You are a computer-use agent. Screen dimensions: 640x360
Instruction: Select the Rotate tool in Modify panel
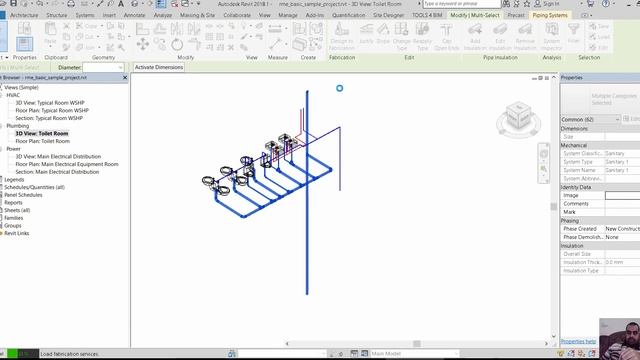tap(177, 44)
